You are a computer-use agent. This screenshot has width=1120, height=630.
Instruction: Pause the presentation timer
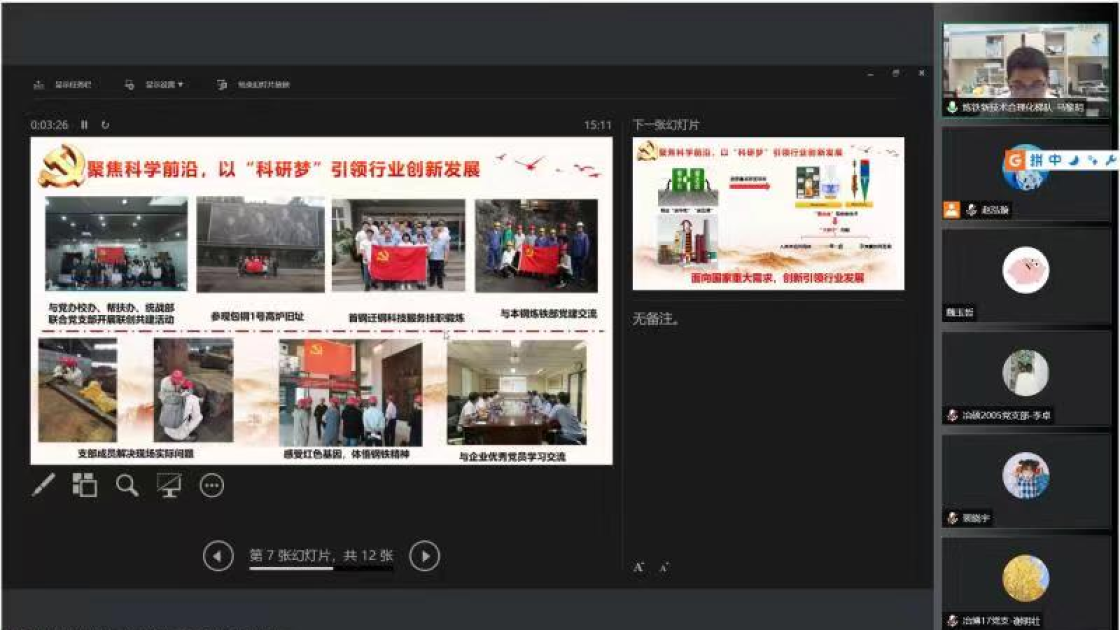pos(84,125)
